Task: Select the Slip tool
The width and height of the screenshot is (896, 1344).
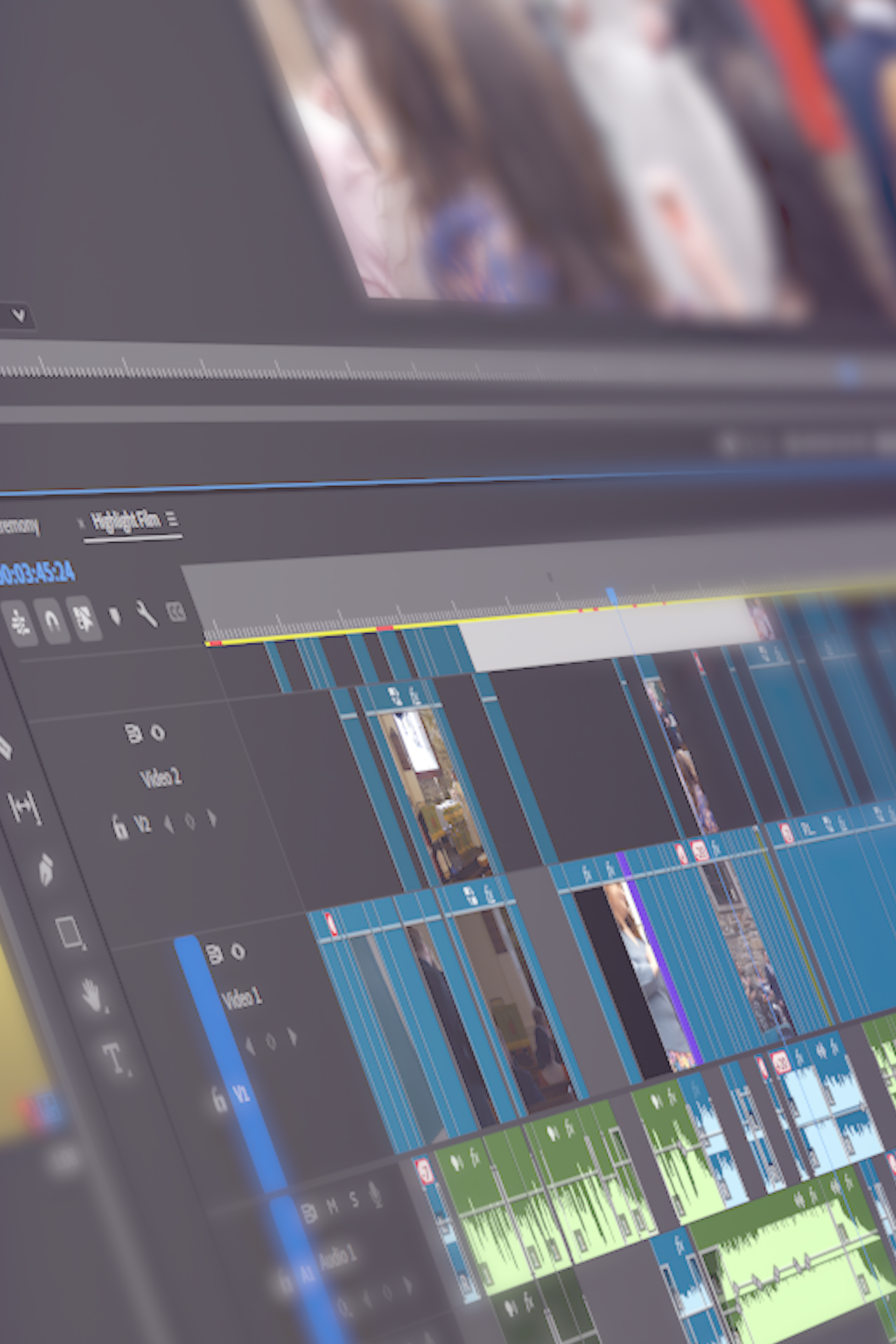Action: pyautogui.click(x=25, y=807)
